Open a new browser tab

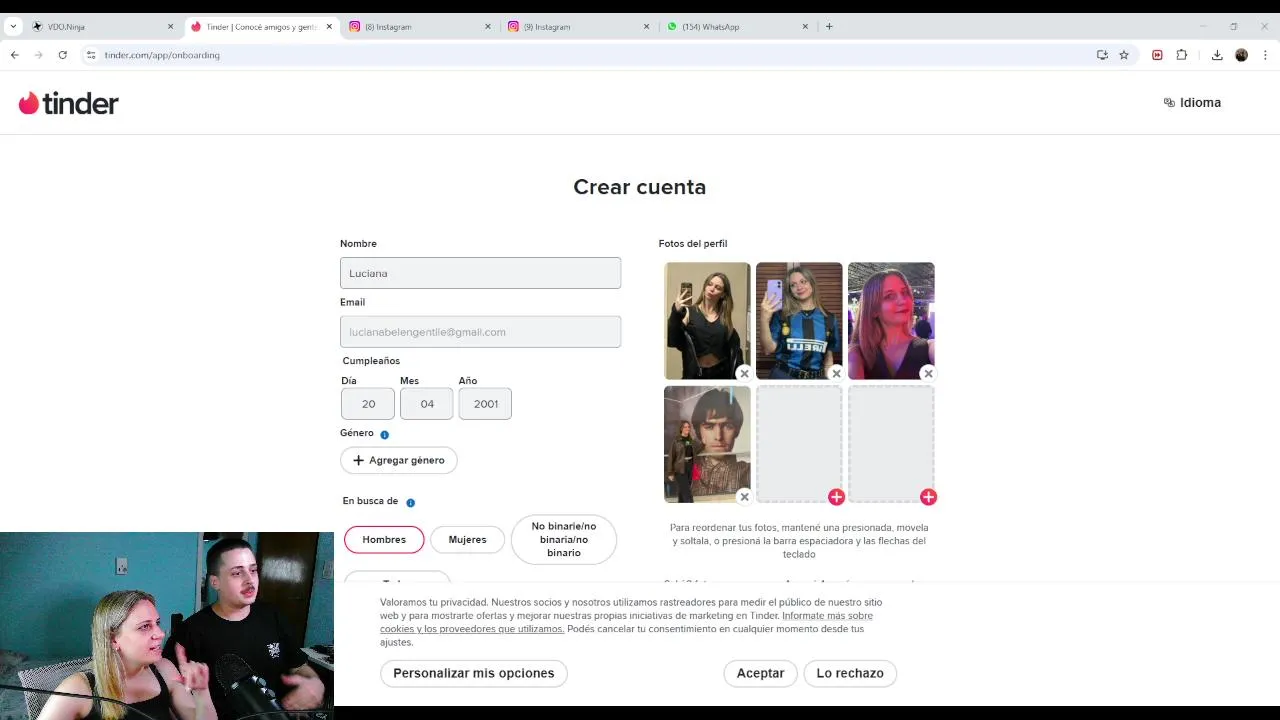tap(829, 27)
